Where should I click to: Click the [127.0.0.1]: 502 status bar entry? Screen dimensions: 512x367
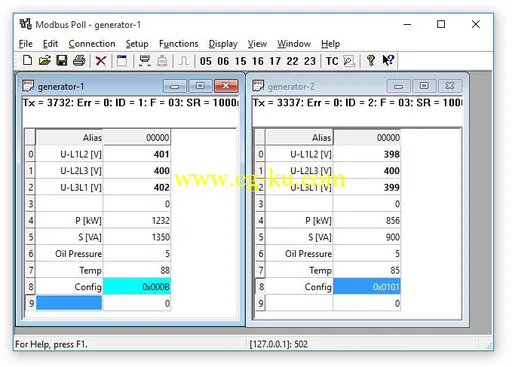tap(279, 344)
